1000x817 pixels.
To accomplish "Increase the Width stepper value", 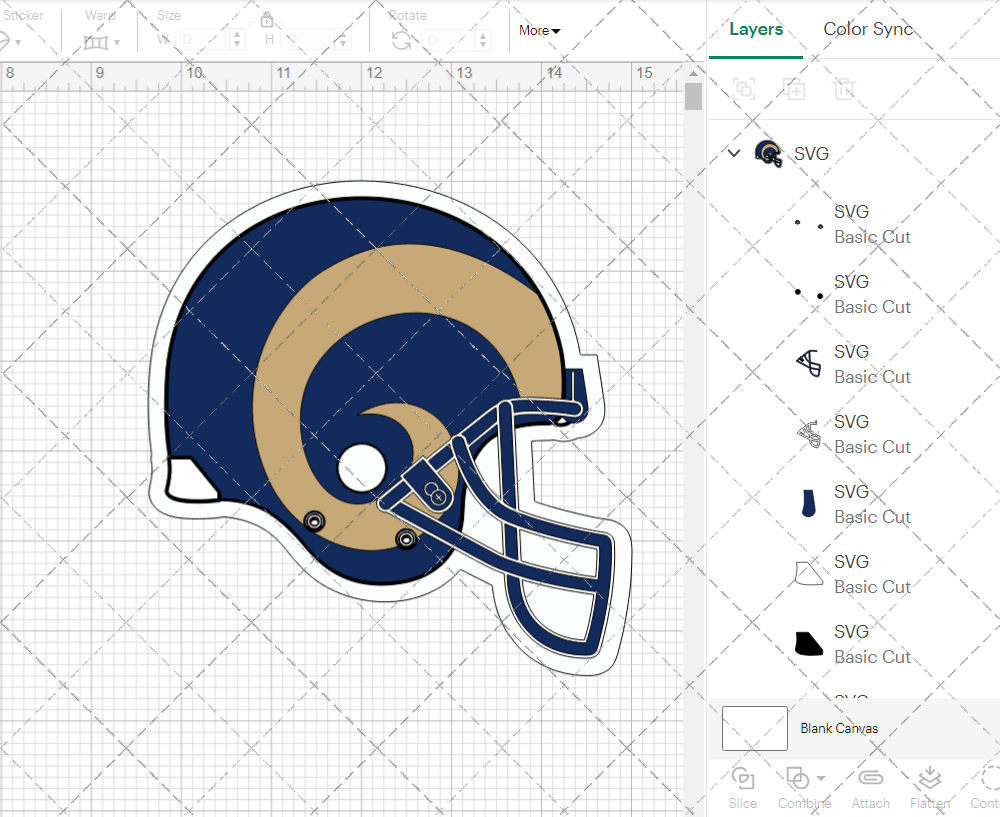I will (237, 34).
